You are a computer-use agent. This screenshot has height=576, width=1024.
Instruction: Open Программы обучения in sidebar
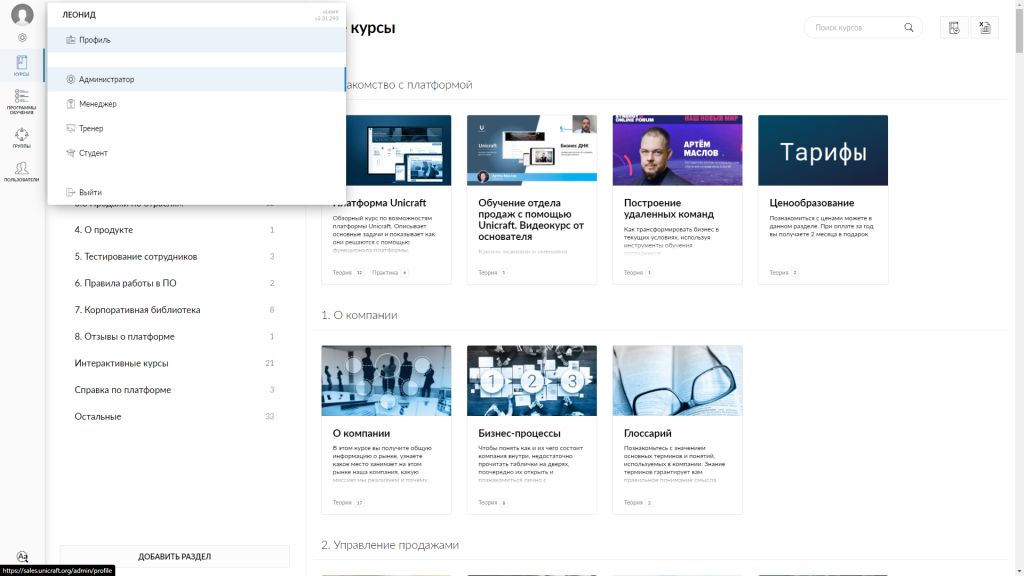click(22, 102)
